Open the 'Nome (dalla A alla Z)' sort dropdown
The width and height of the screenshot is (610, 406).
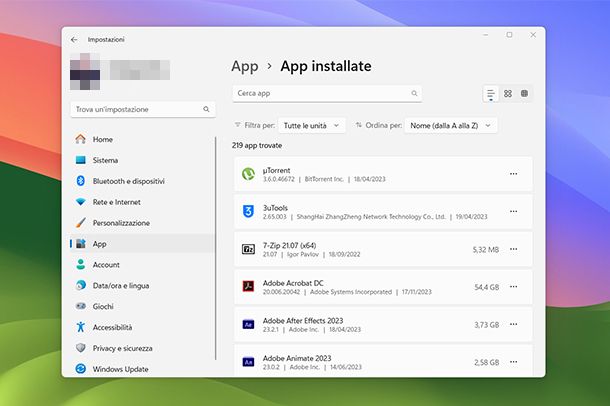pyautogui.click(x=451, y=126)
